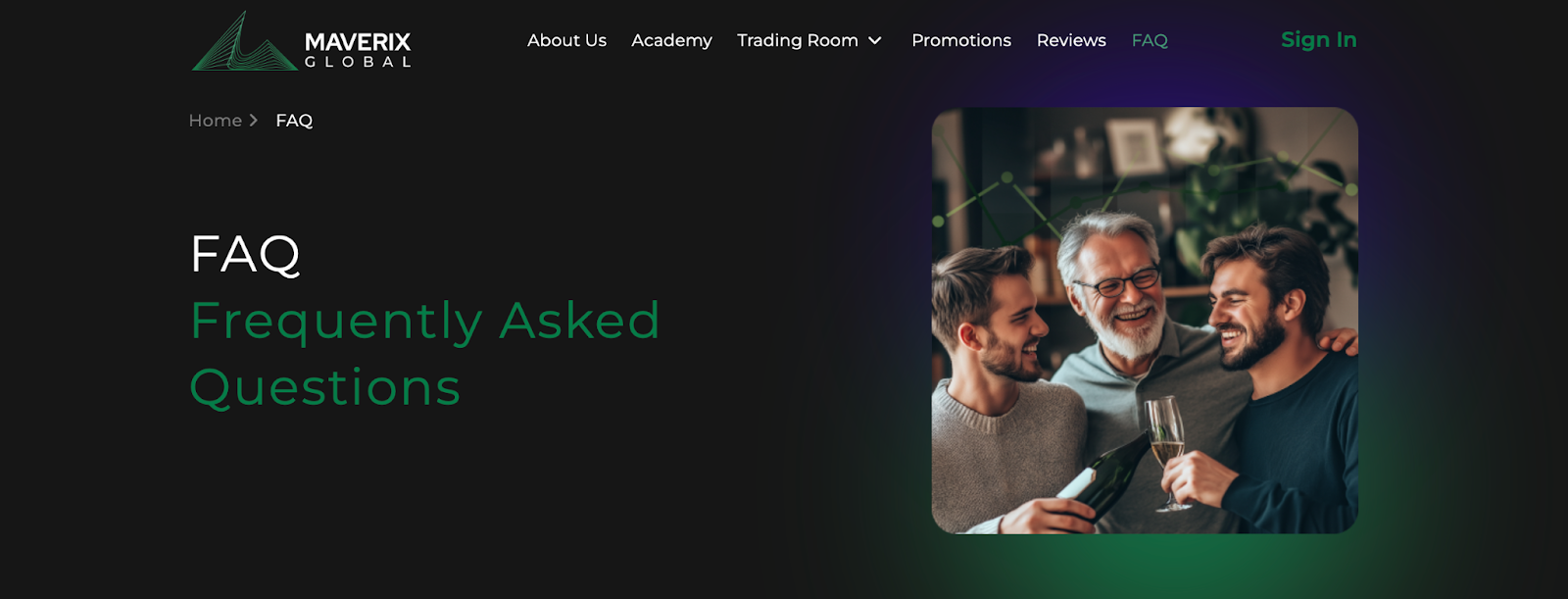Viewport: 1568px width, 599px height.
Task: Visit the Promotions page
Action: tap(961, 40)
